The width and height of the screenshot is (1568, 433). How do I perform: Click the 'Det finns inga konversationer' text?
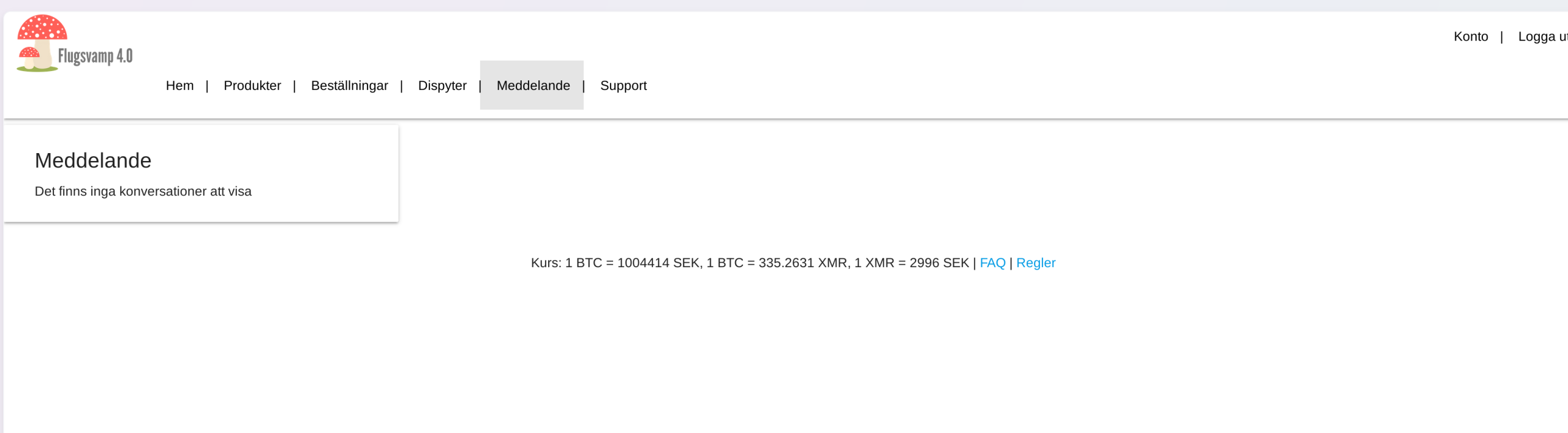[143, 192]
